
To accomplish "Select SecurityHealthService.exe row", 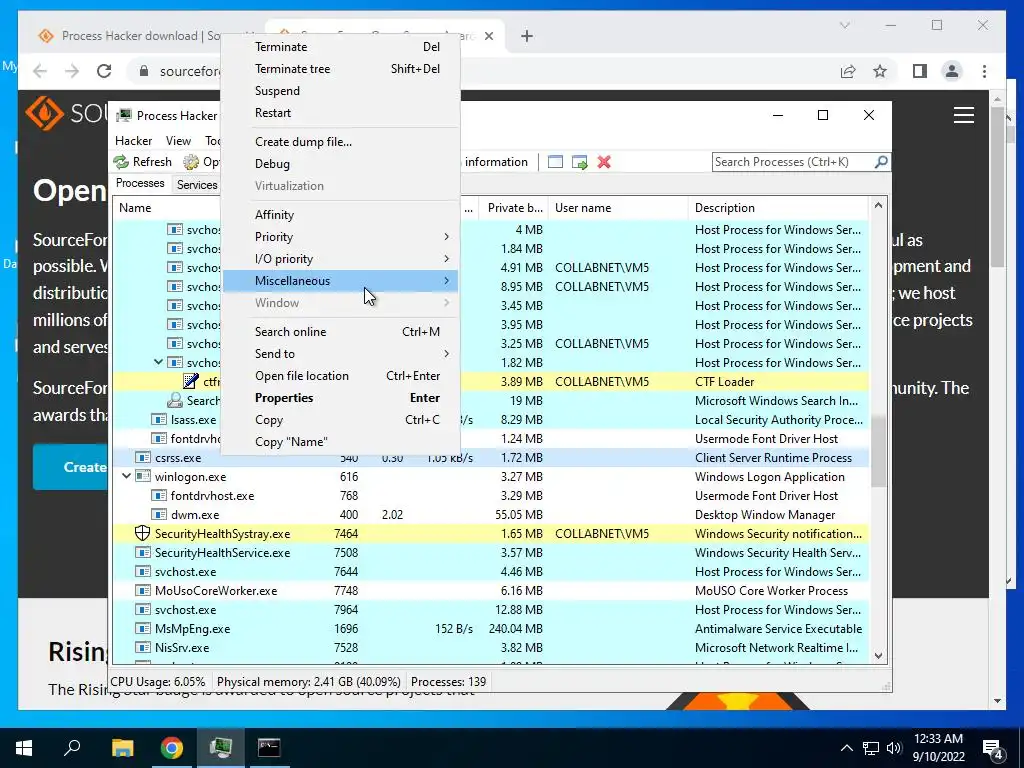I will click(x=491, y=552).
